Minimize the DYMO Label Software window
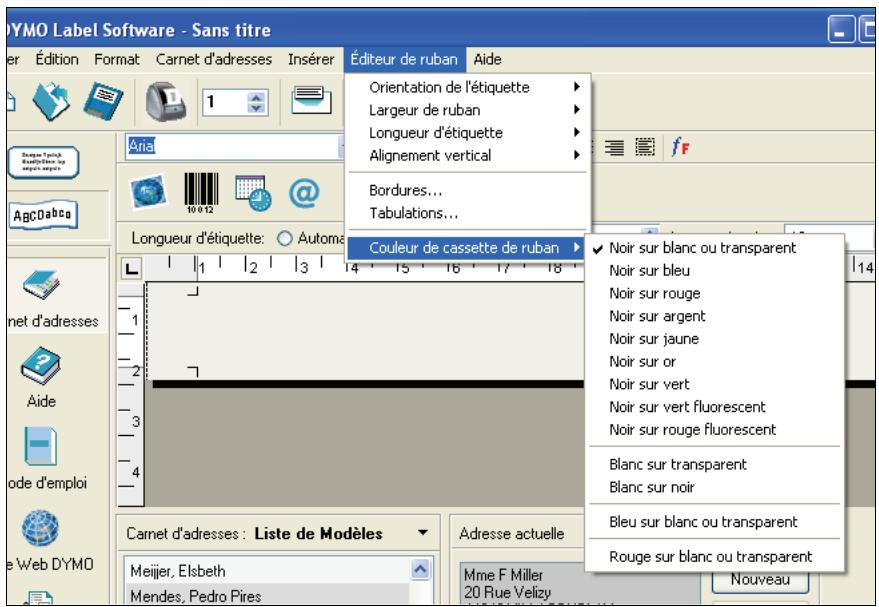This screenshot has width=879, height=607. coord(841,30)
